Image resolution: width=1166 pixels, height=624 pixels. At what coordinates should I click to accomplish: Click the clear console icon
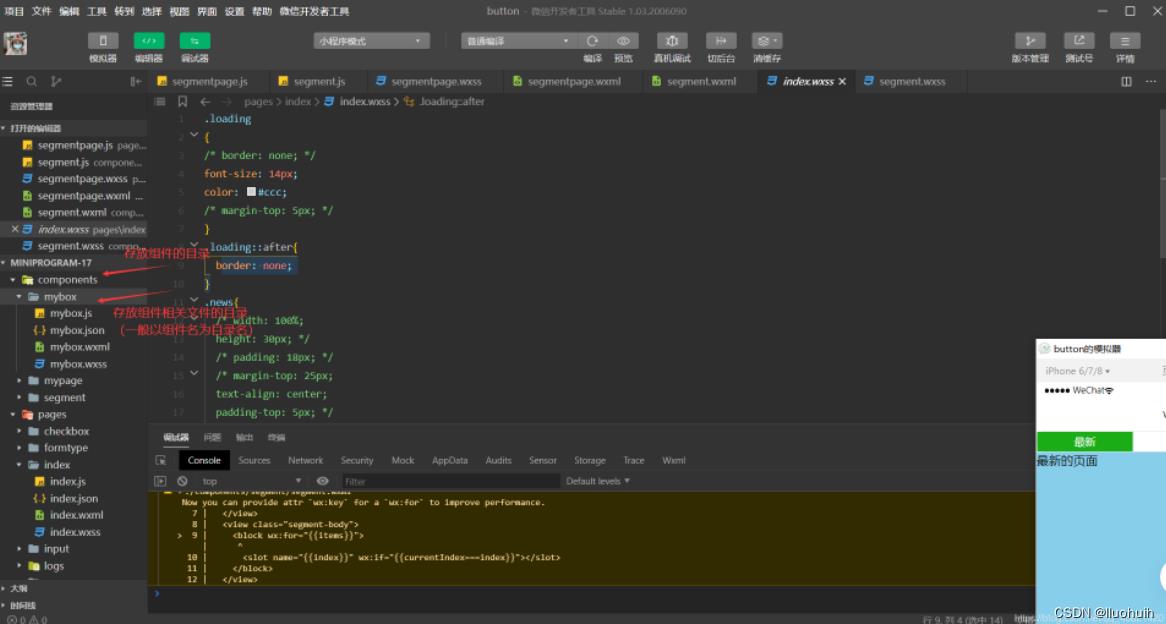click(182, 481)
